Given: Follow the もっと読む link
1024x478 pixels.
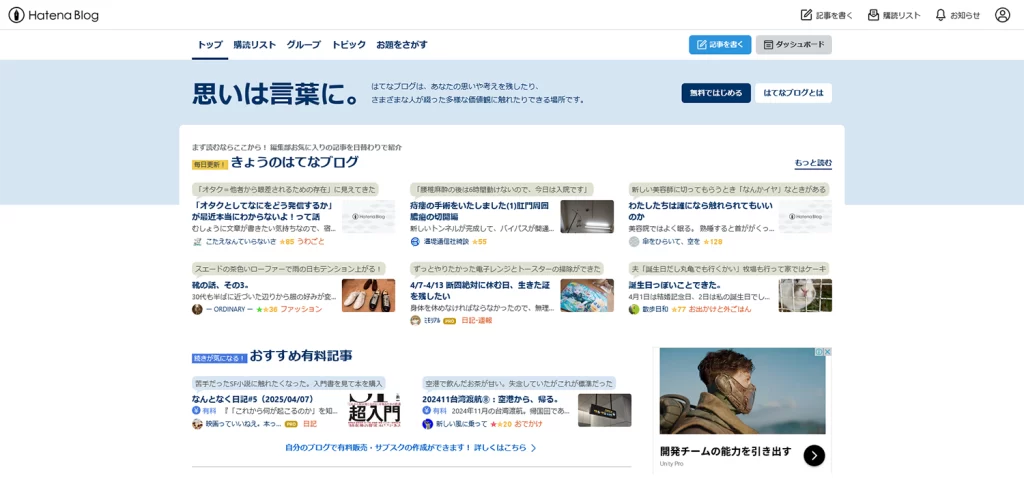Looking at the screenshot, I should coord(812,163).
